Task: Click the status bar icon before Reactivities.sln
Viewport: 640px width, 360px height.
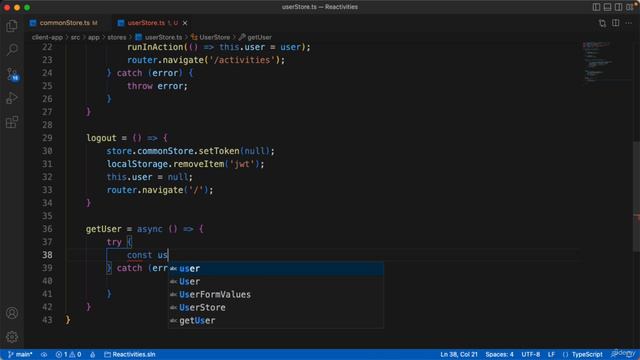Action: (93, 354)
